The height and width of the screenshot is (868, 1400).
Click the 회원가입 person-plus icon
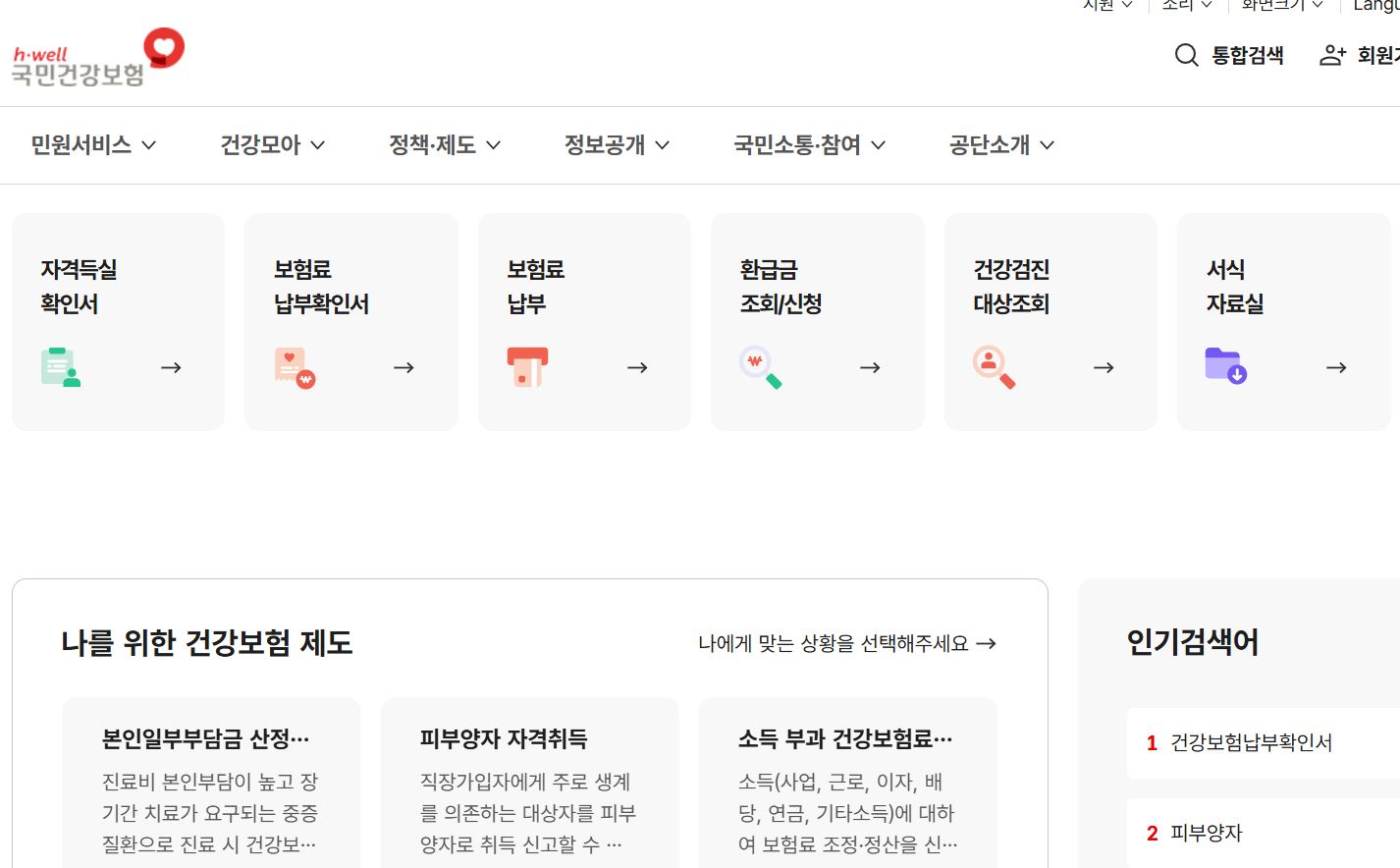(x=1331, y=56)
